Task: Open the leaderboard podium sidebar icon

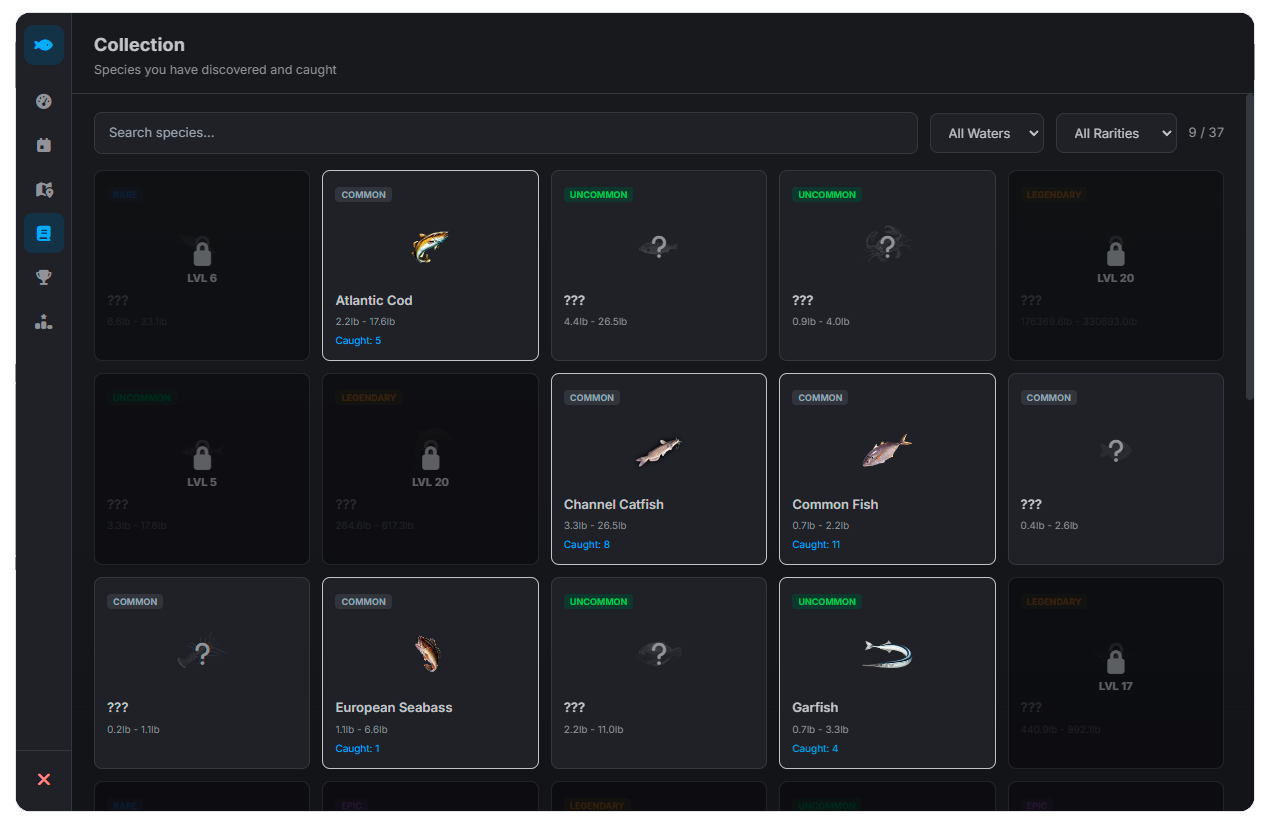Action: click(44, 321)
